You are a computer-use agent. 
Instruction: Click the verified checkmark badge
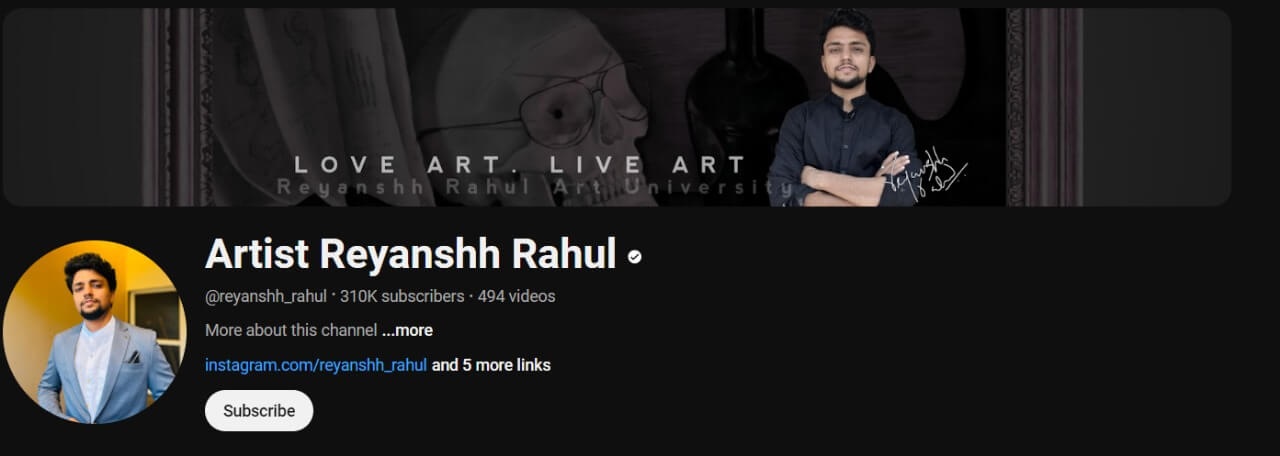tap(634, 257)
